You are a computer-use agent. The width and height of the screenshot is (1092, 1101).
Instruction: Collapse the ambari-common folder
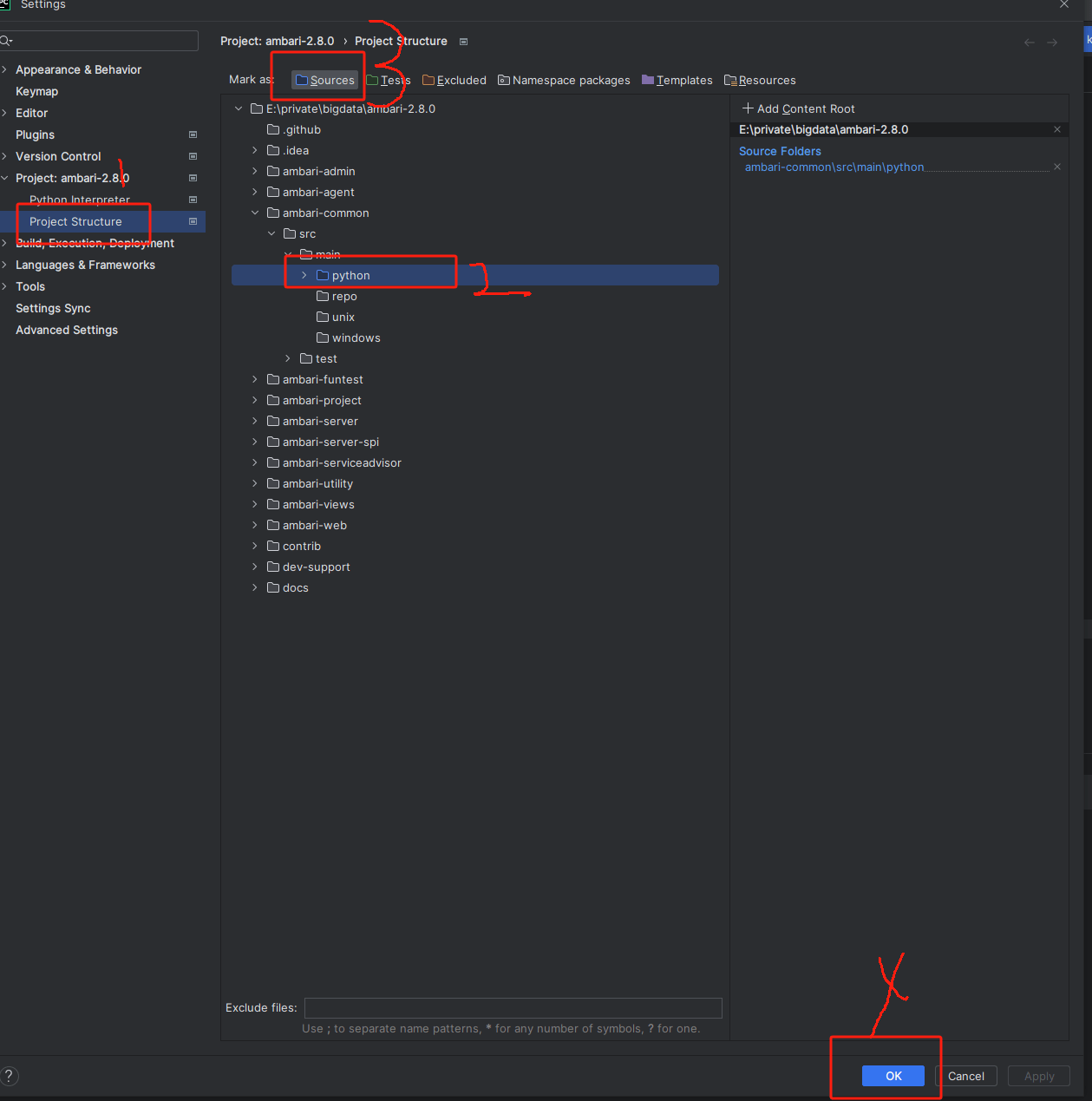255,213
